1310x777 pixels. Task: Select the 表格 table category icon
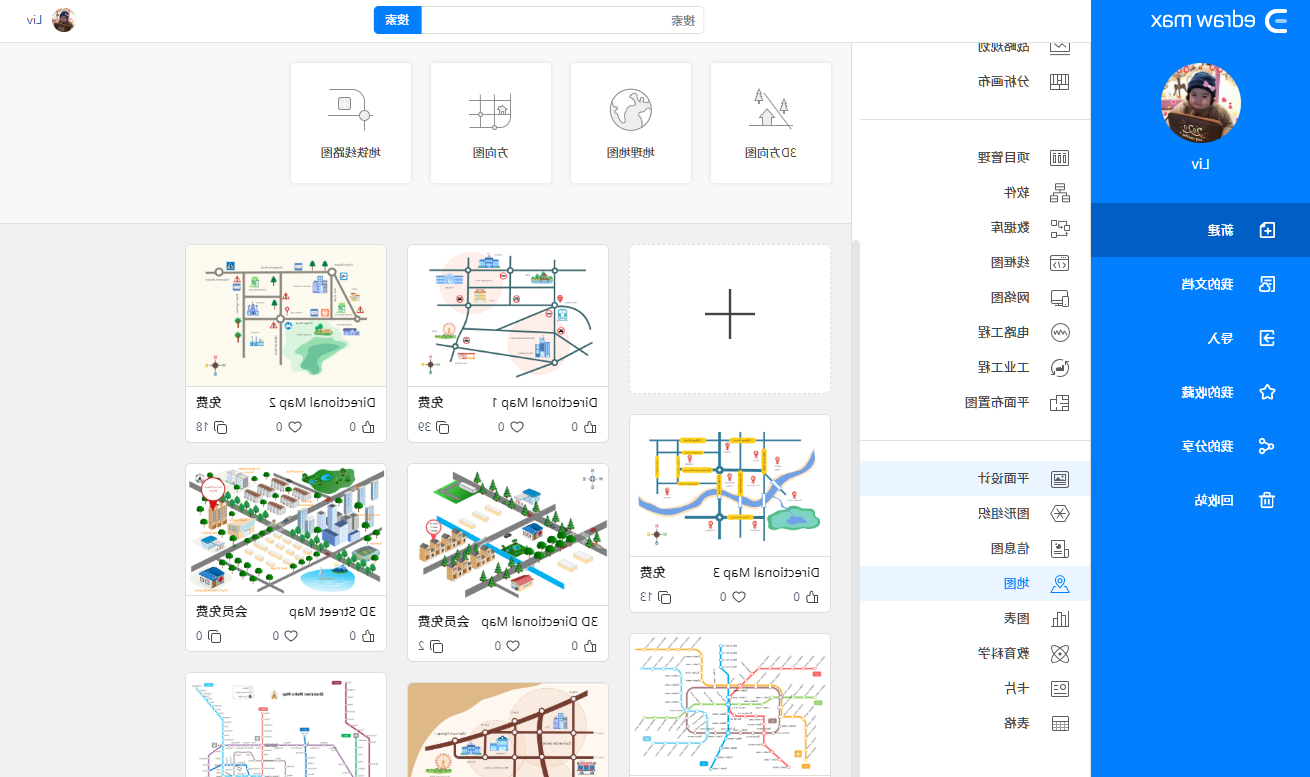[x=1060, y=723]
